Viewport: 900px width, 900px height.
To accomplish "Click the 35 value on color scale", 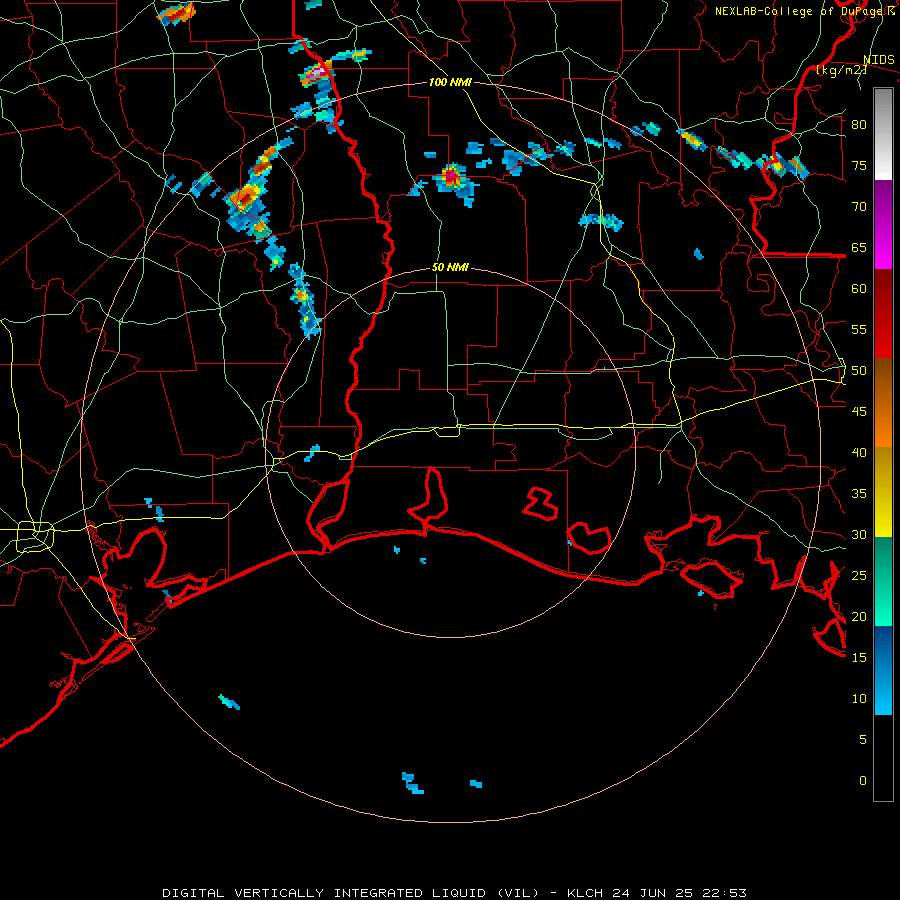I will click(859, 494).
